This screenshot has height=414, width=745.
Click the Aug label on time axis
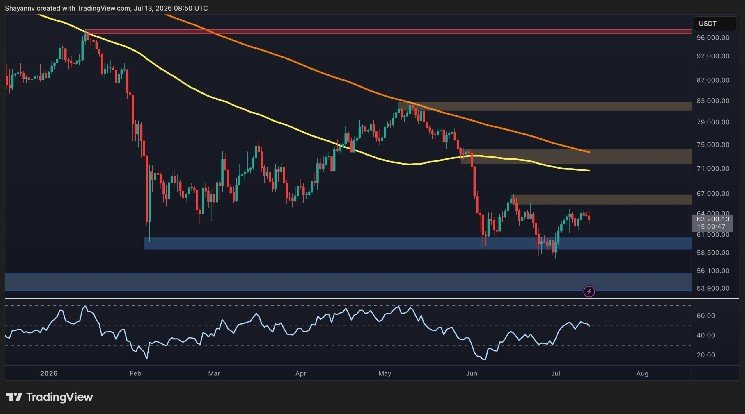pos(642,374)
